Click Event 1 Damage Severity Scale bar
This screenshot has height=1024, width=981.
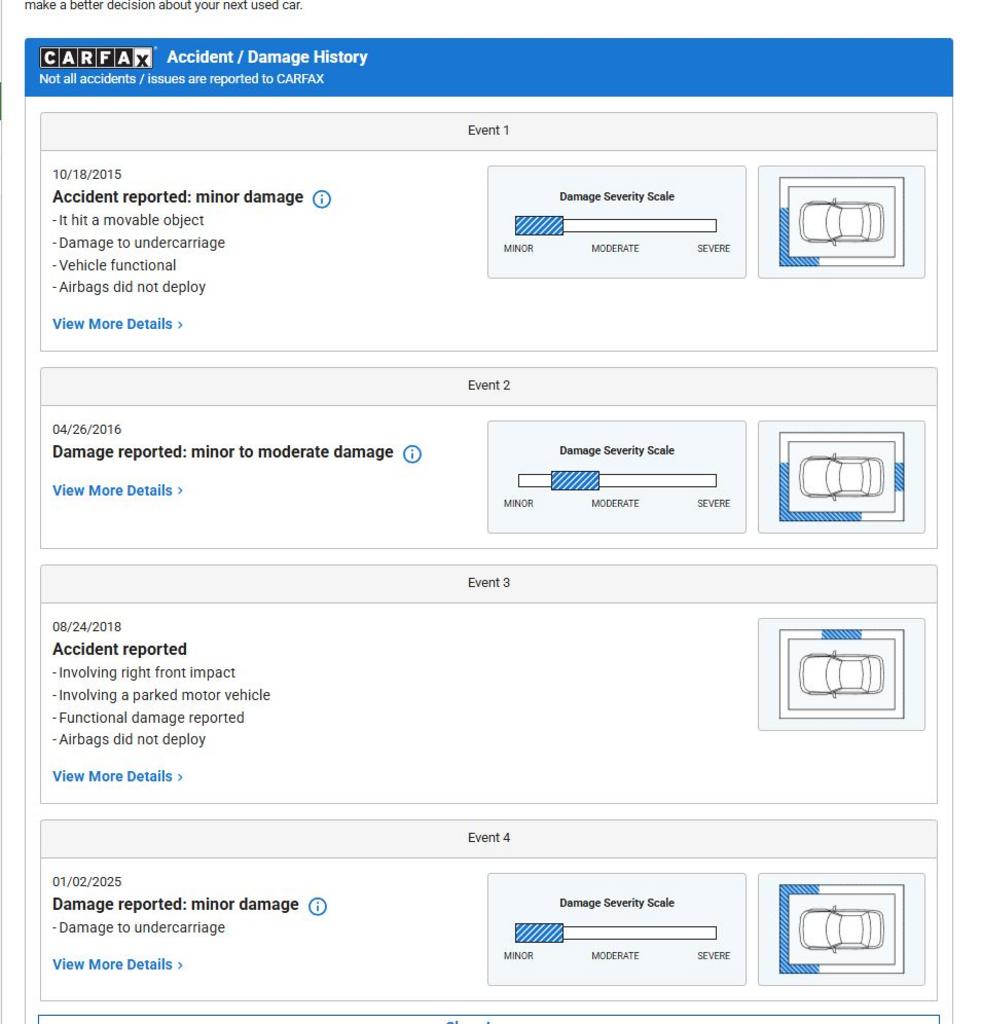click(x=616, y=226)
